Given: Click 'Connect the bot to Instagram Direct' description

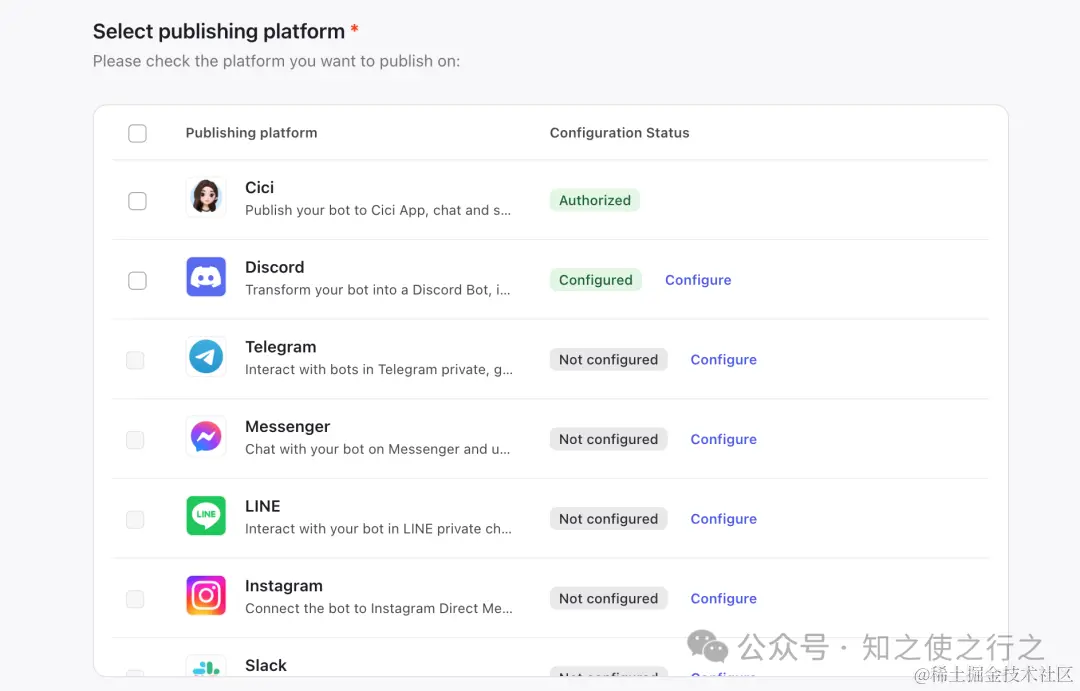Looking at the screenshot, I should pyautogui.click(x=379, y=608).
